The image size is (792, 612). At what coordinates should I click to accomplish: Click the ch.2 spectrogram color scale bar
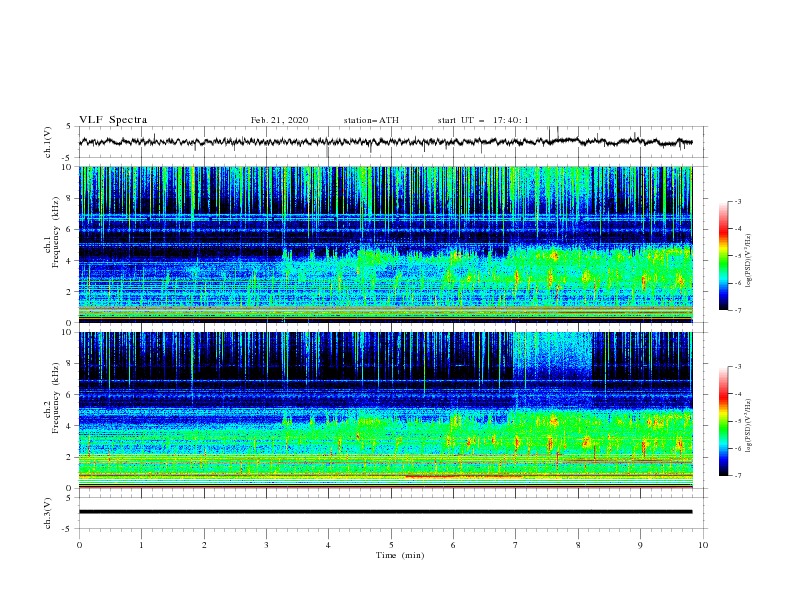pos(723,421)
